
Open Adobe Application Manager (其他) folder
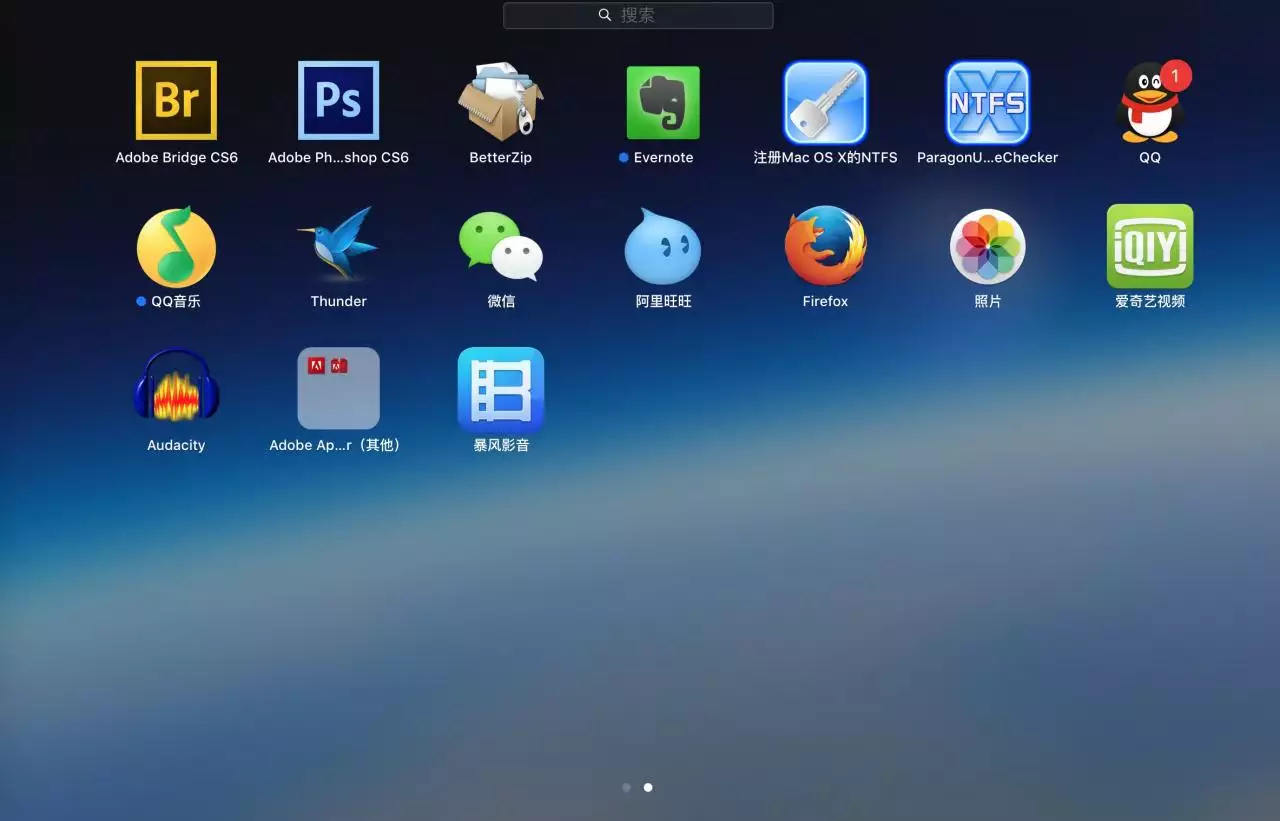[x=338, y=388]
